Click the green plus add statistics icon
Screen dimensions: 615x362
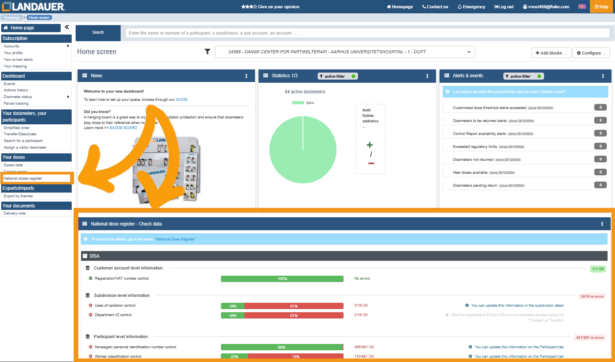tap(369, 145)
